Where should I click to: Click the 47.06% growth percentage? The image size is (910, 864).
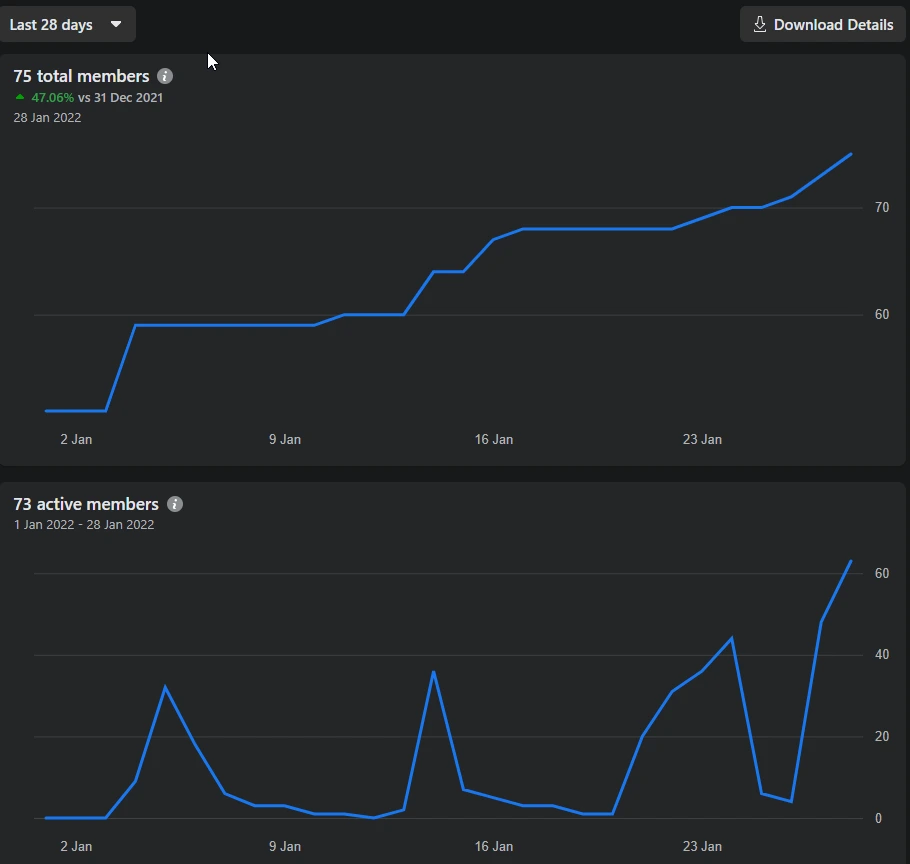(52, 98)
